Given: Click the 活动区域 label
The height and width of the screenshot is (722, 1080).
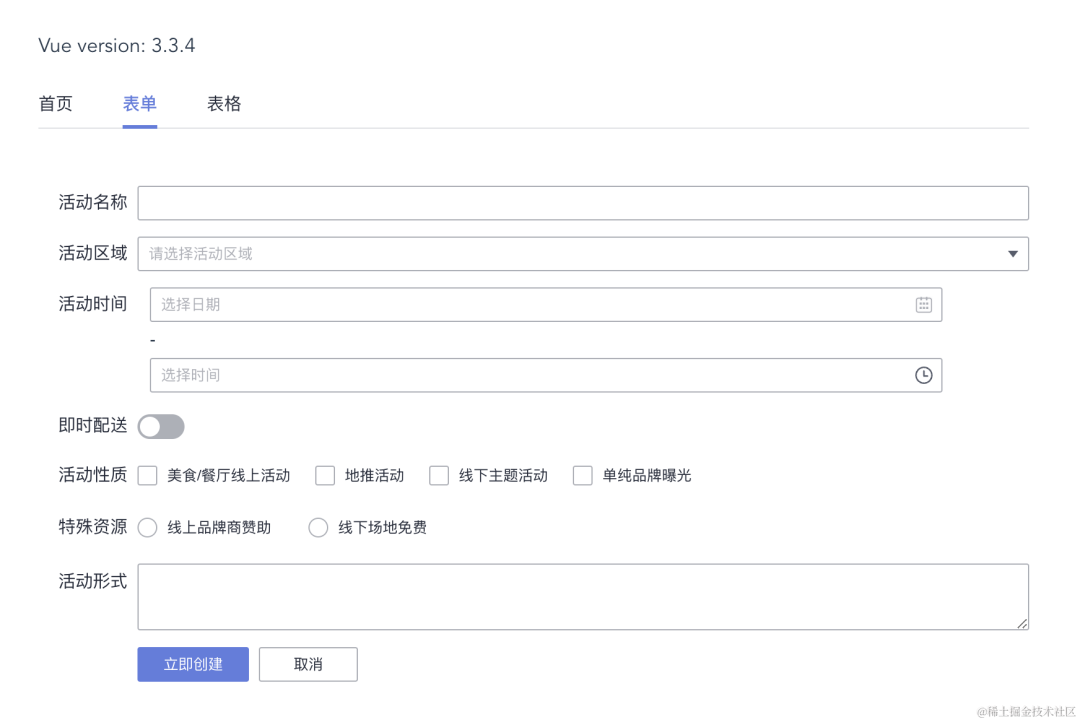Looking at the screenshot, I should [93, 254].
